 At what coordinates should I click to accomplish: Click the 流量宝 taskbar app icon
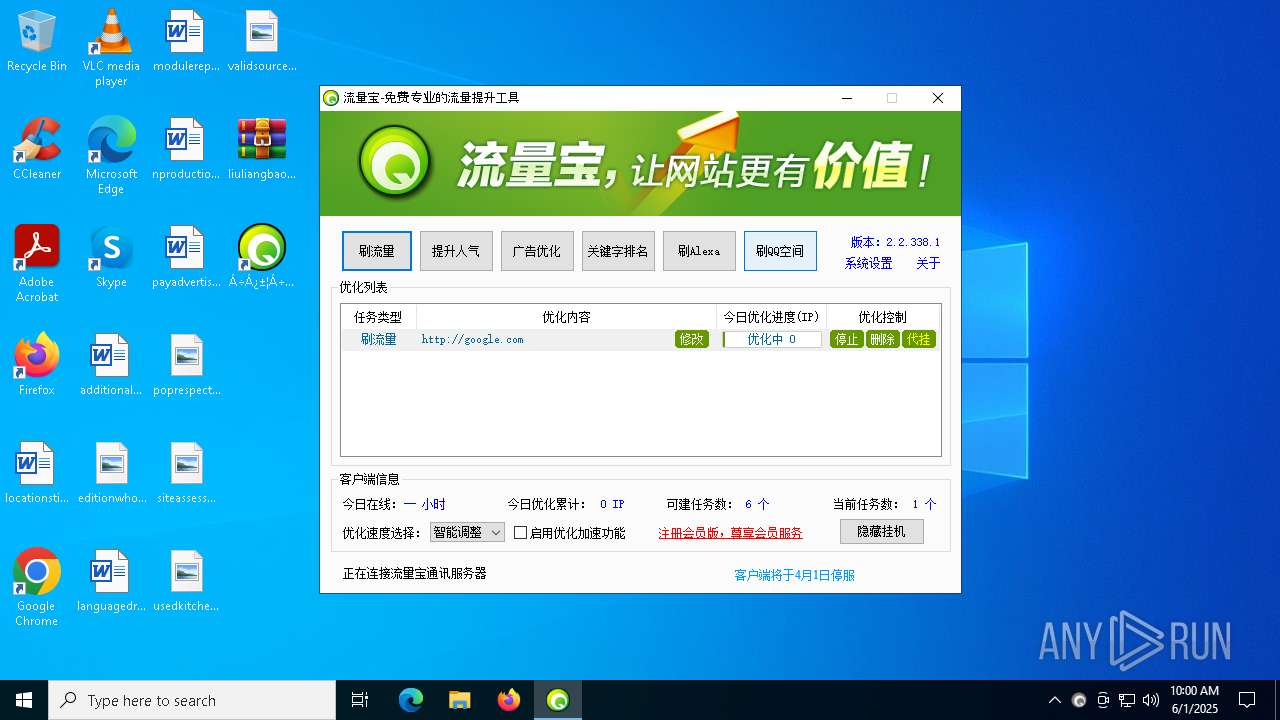558,700
